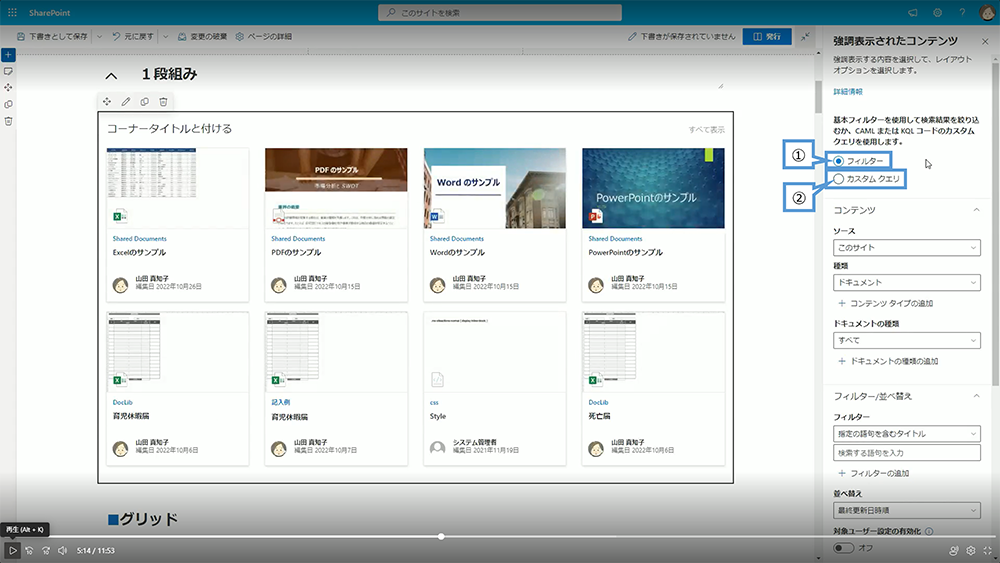The height and width of the screenshot is (563, 1000).
Task: Click the properties panel vertical scrollbar
Action: coord(996,223)
